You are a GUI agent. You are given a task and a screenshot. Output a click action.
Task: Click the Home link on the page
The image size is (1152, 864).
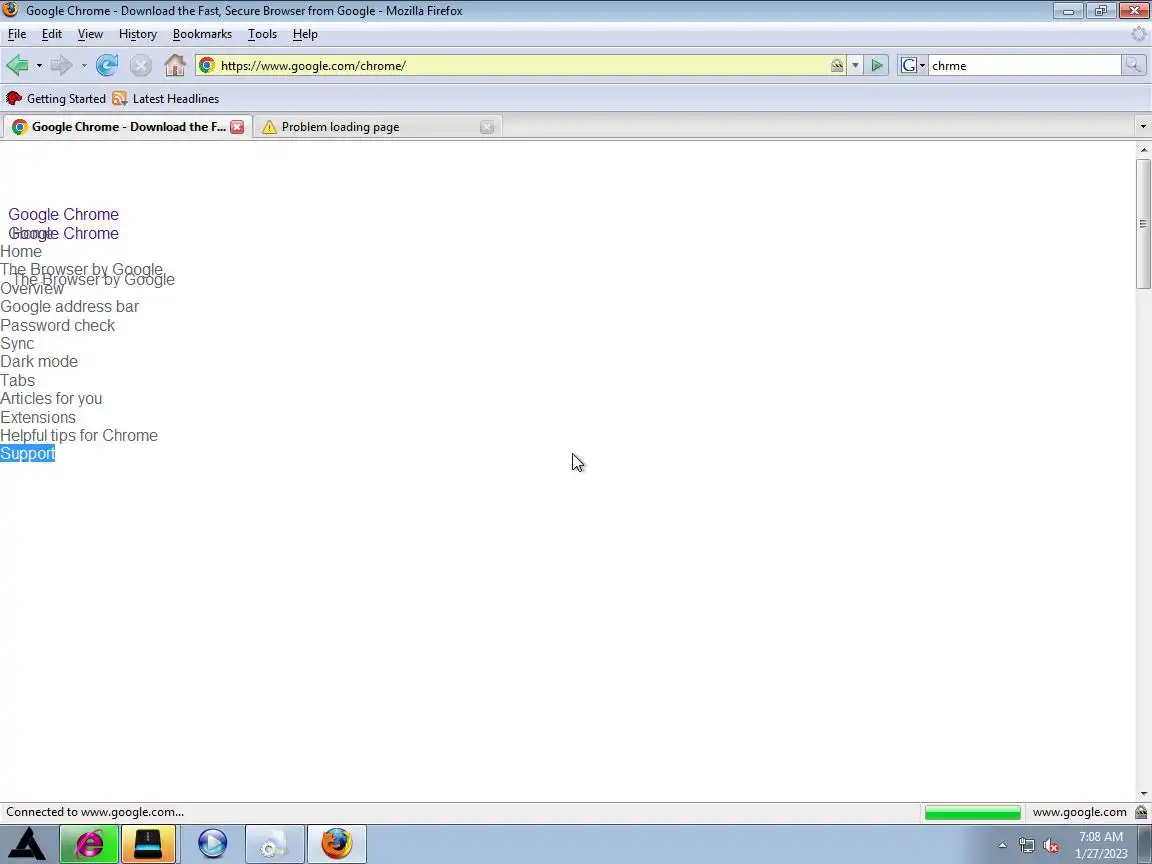click(x=21, y=252)
